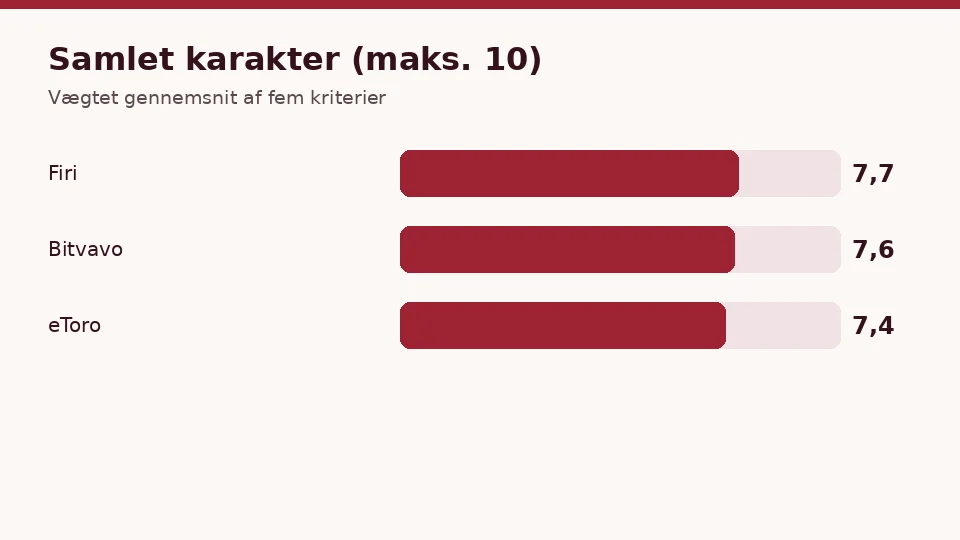Select the eToro row label
Image resolution: width=960 pixels, height=540 pixels.
coord(75,325)
